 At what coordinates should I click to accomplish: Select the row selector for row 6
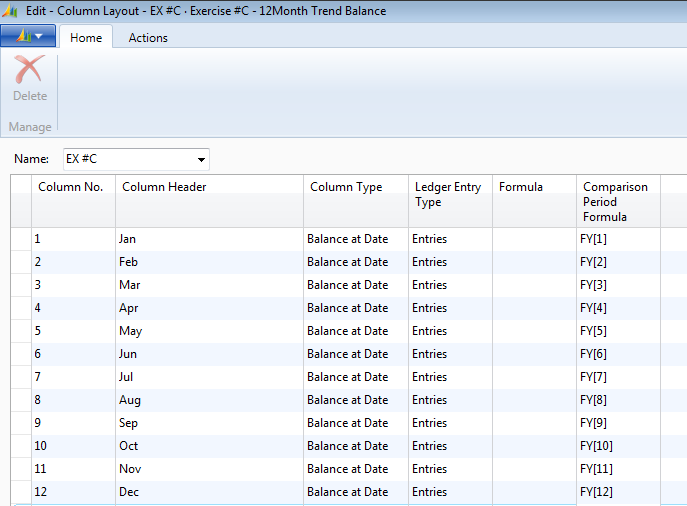[20, 354]
